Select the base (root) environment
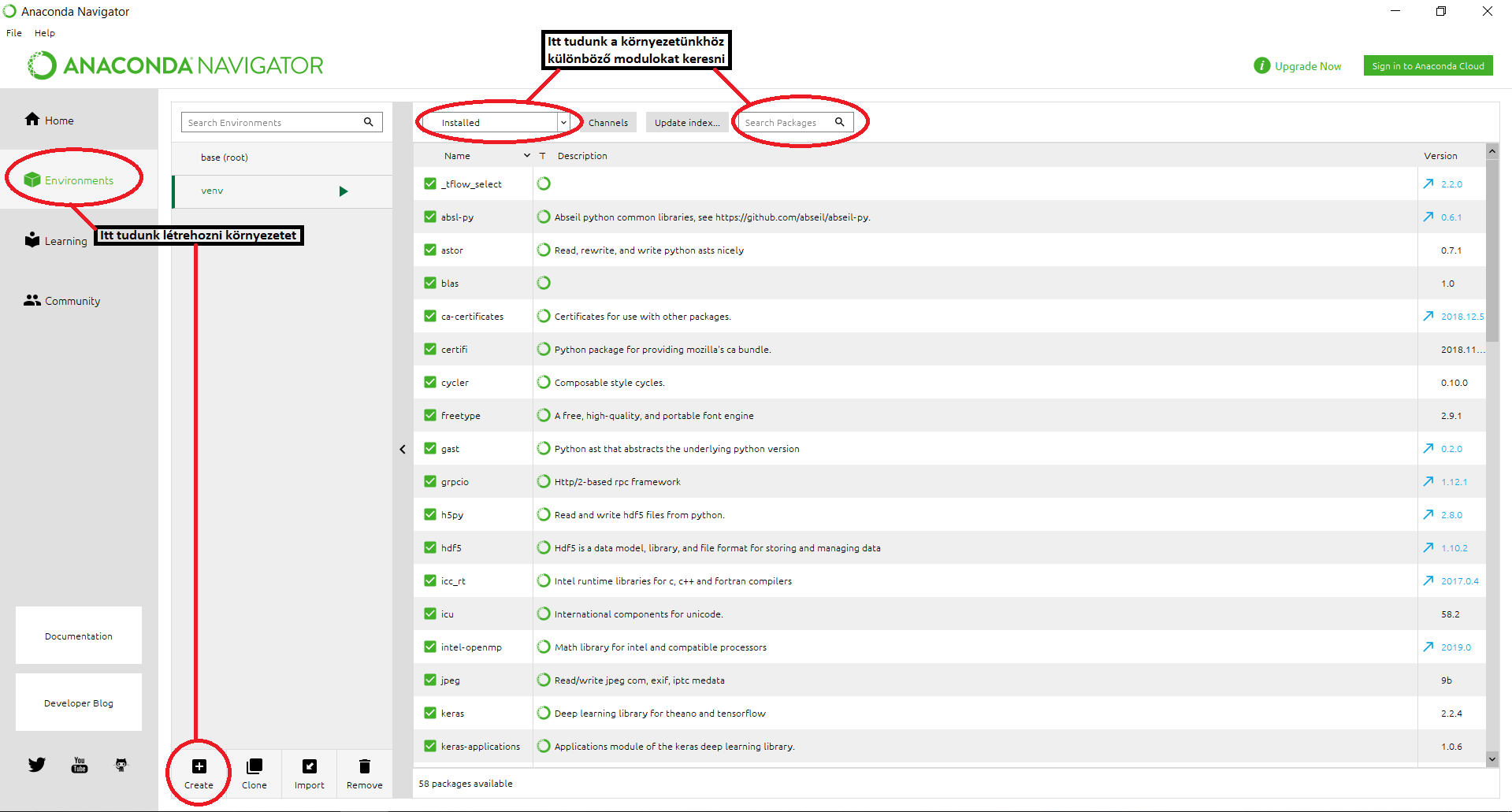This screenshot has width=1512, height=812. (x=282, y=158)
